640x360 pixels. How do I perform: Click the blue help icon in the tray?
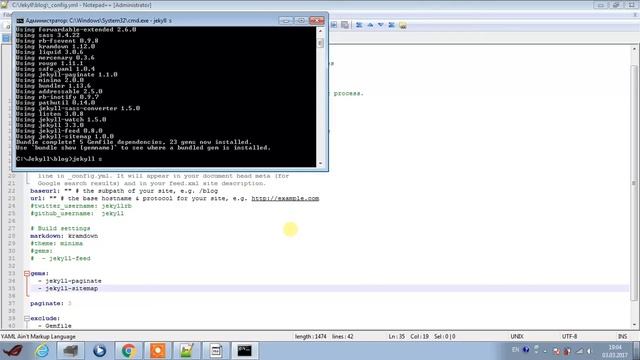526,350
